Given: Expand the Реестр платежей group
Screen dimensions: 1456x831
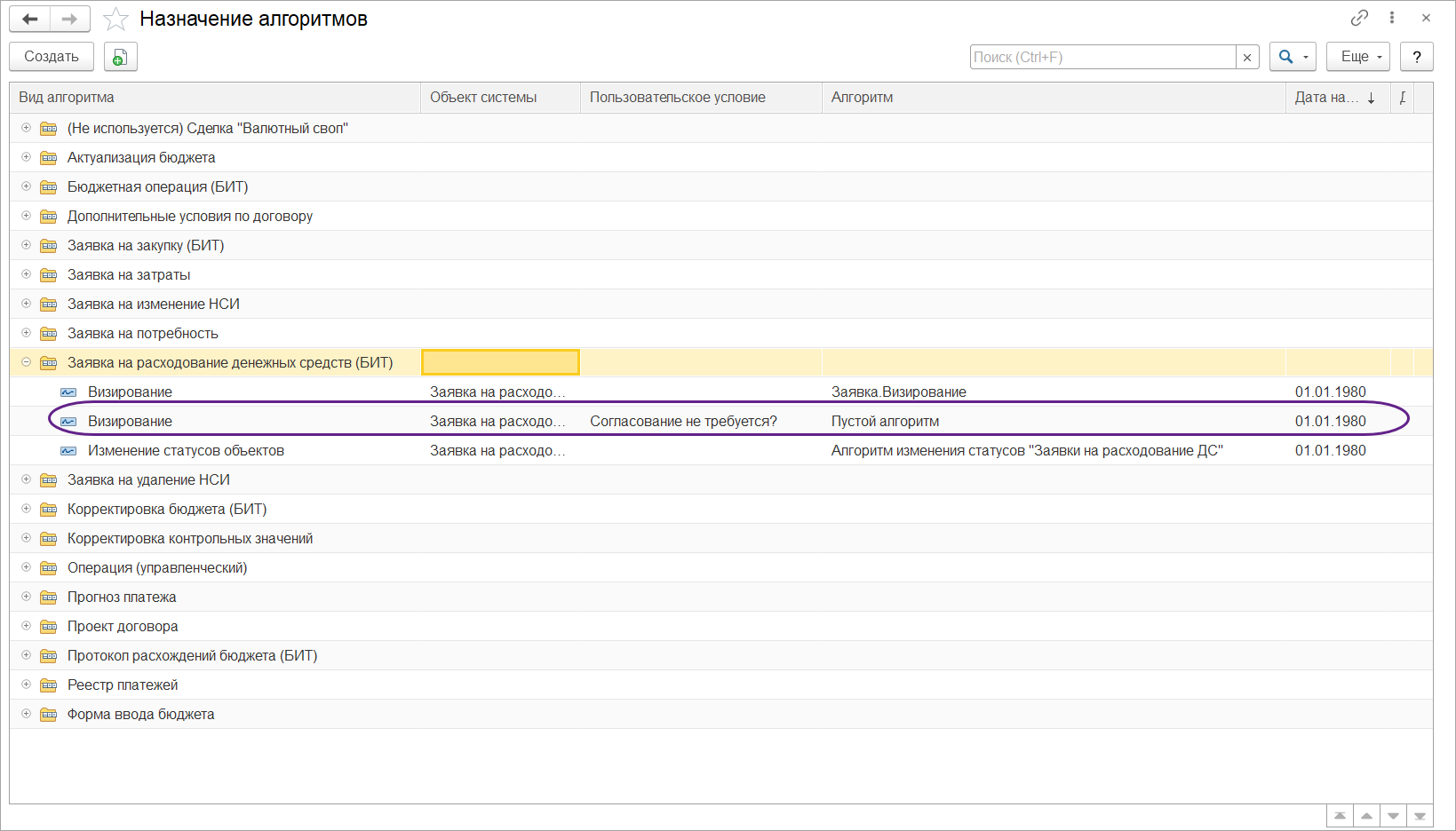Looking at the screenshot, I should point(26,685).
